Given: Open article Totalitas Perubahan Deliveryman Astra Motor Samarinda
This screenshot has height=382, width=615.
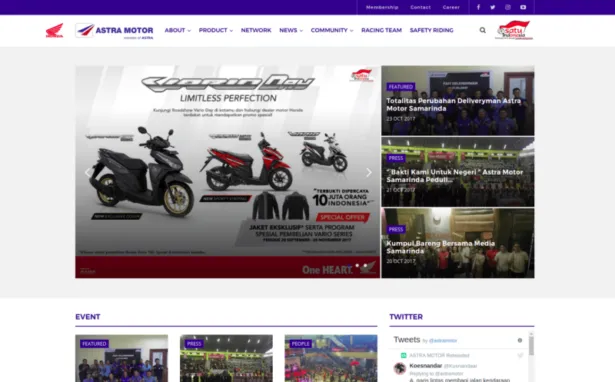Looking at the screenshot, I should pyautogui.click(x=454, y=105).
